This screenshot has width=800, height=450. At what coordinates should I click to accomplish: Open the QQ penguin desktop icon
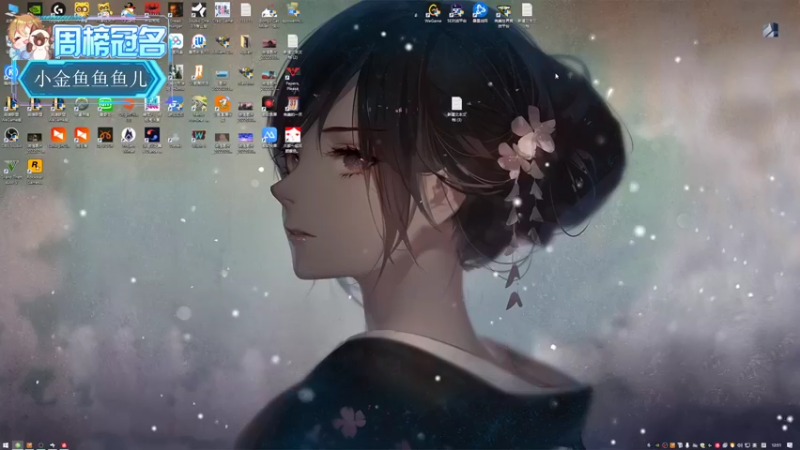pos(128,10)
